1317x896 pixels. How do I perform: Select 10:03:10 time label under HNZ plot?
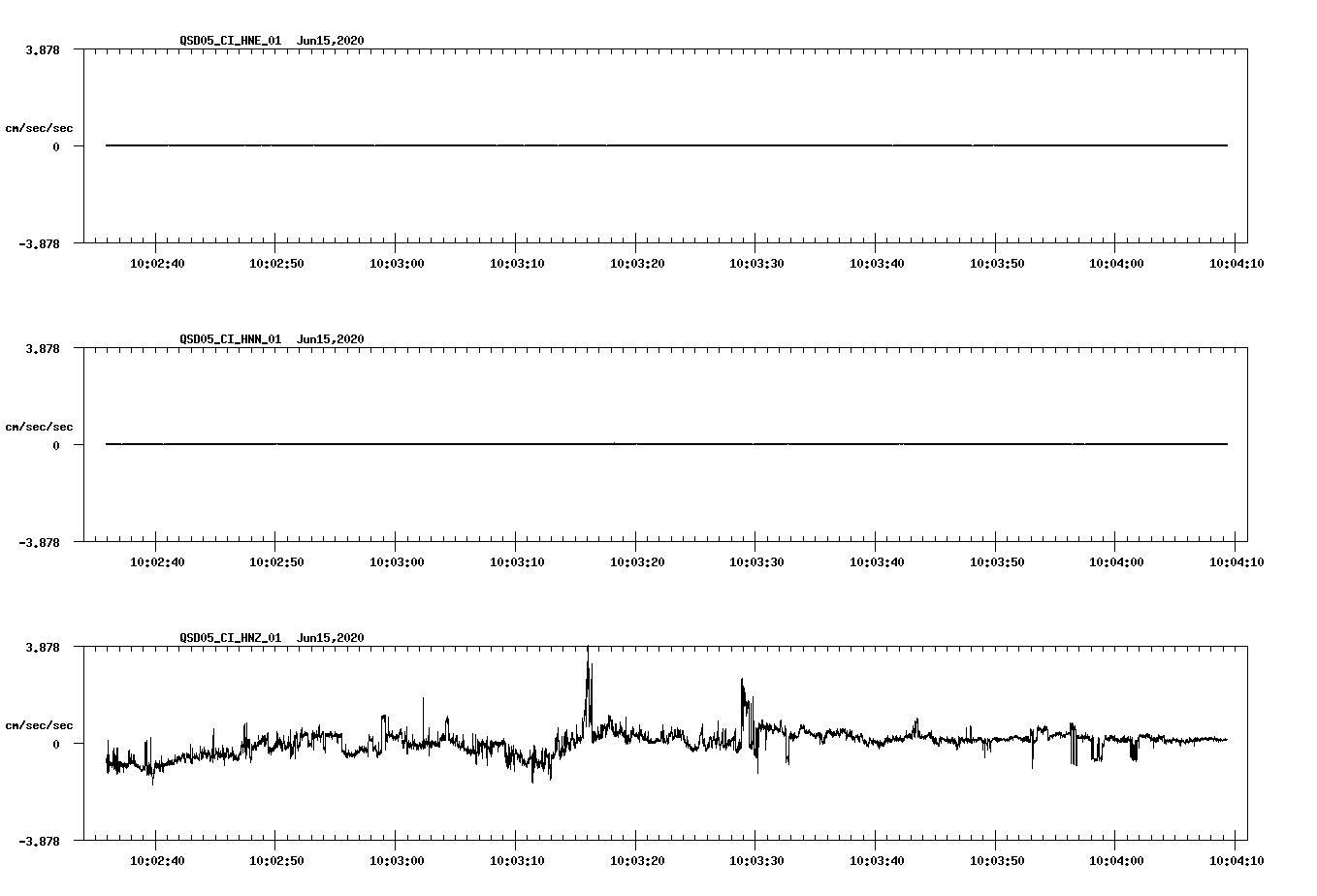[516, 860]
